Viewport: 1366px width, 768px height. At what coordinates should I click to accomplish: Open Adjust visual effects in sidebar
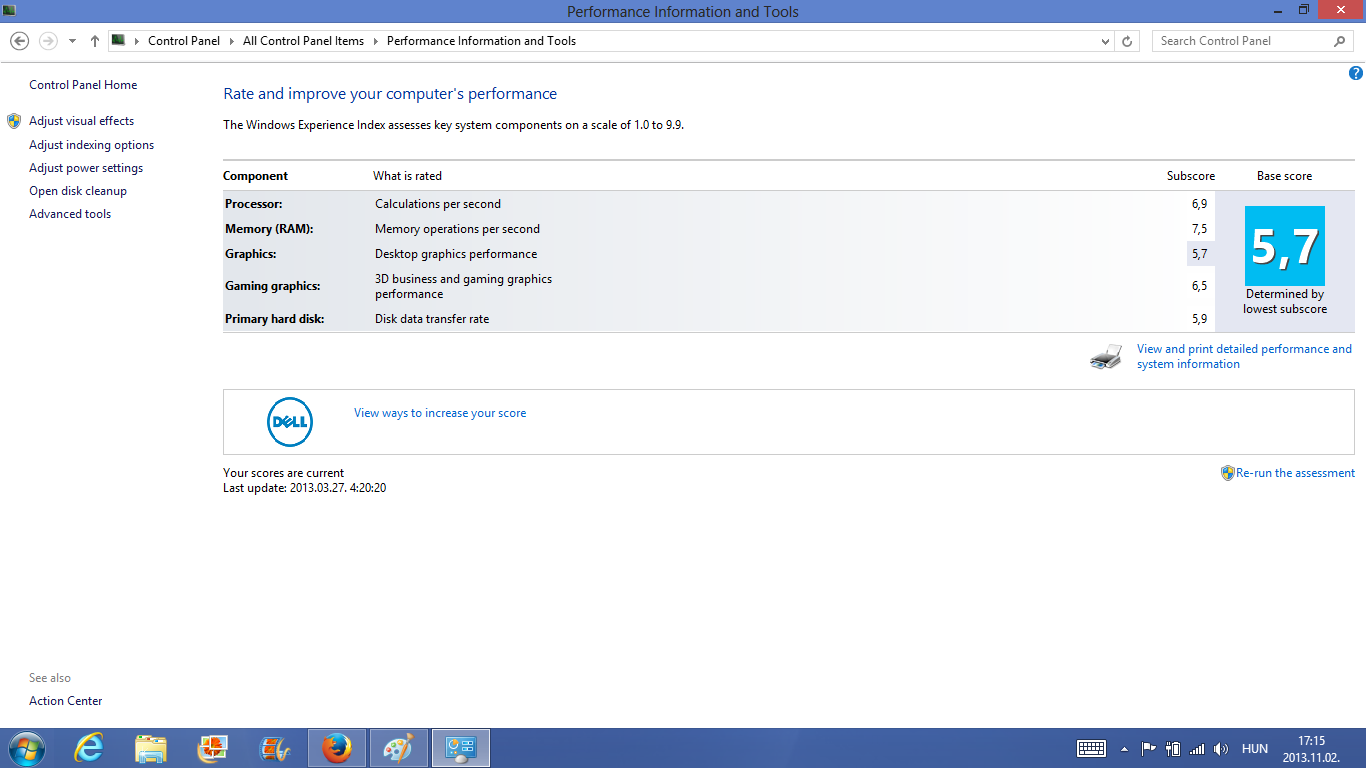coord(81,121)
